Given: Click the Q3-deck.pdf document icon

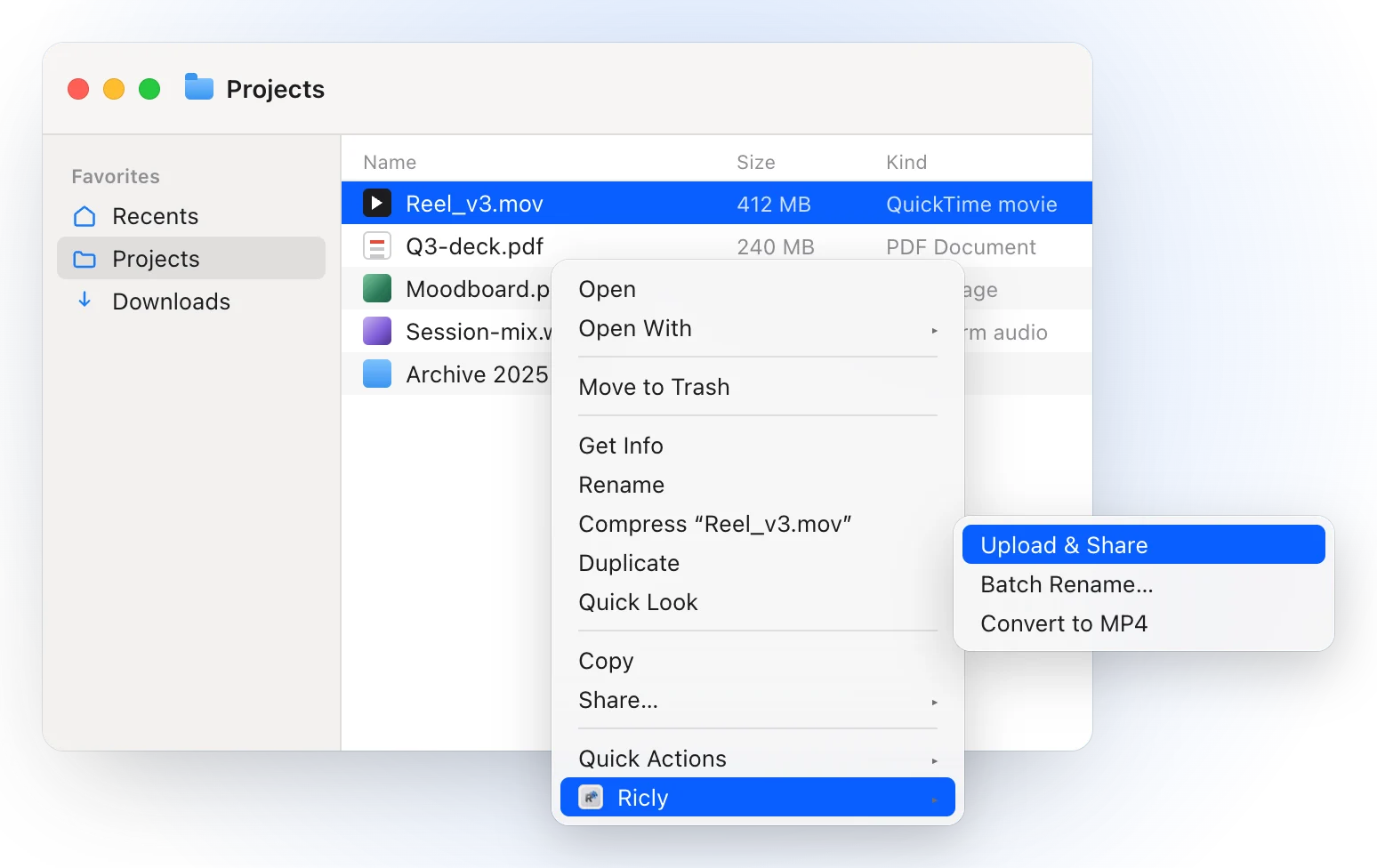Looking at the screenshot, I should click(377, 246).
